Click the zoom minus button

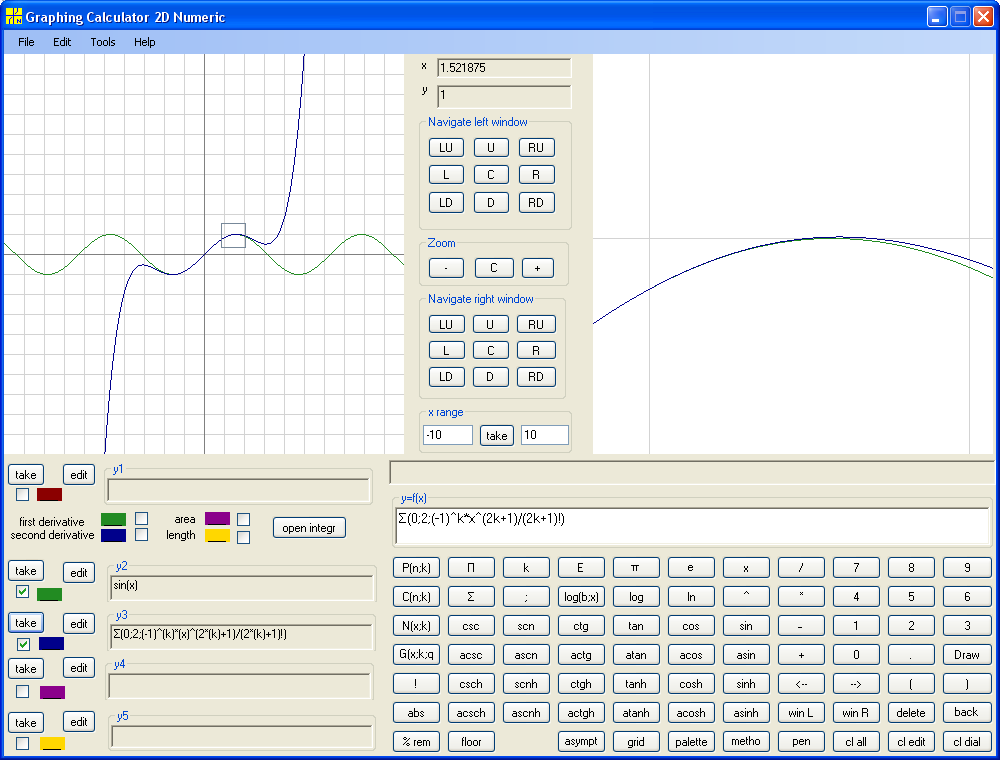(x=446, y=268)
